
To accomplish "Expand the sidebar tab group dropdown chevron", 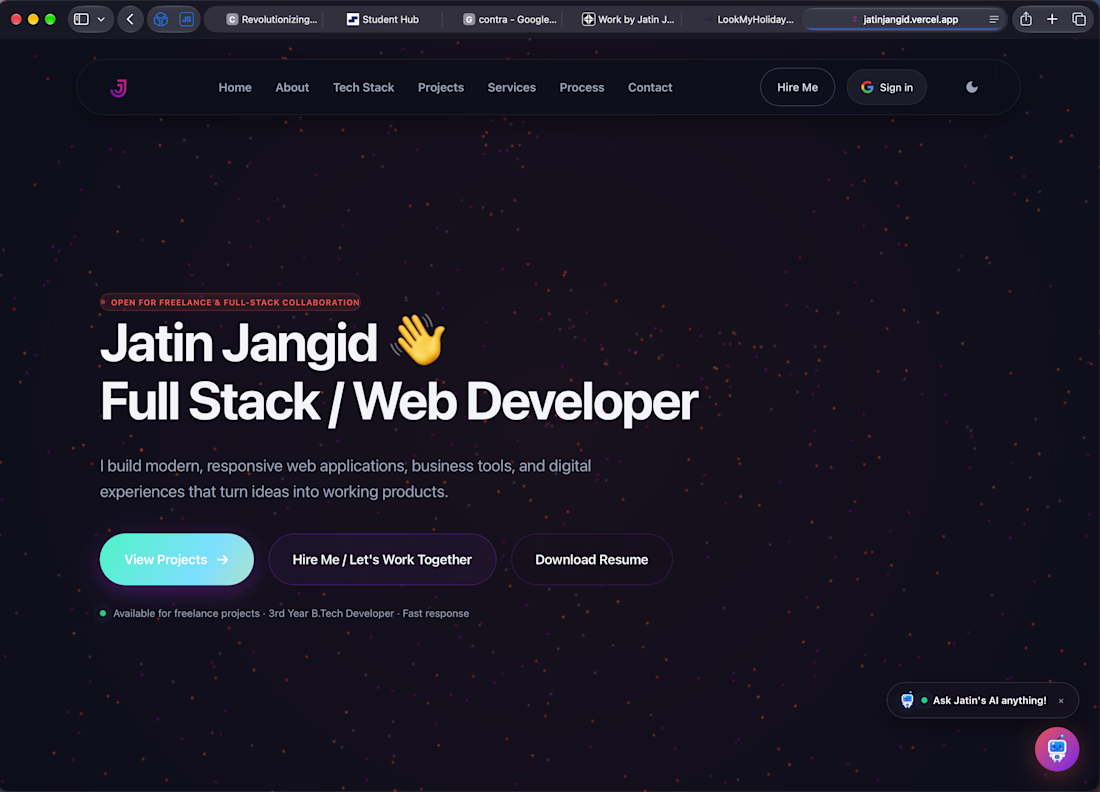I will [101, 19].
